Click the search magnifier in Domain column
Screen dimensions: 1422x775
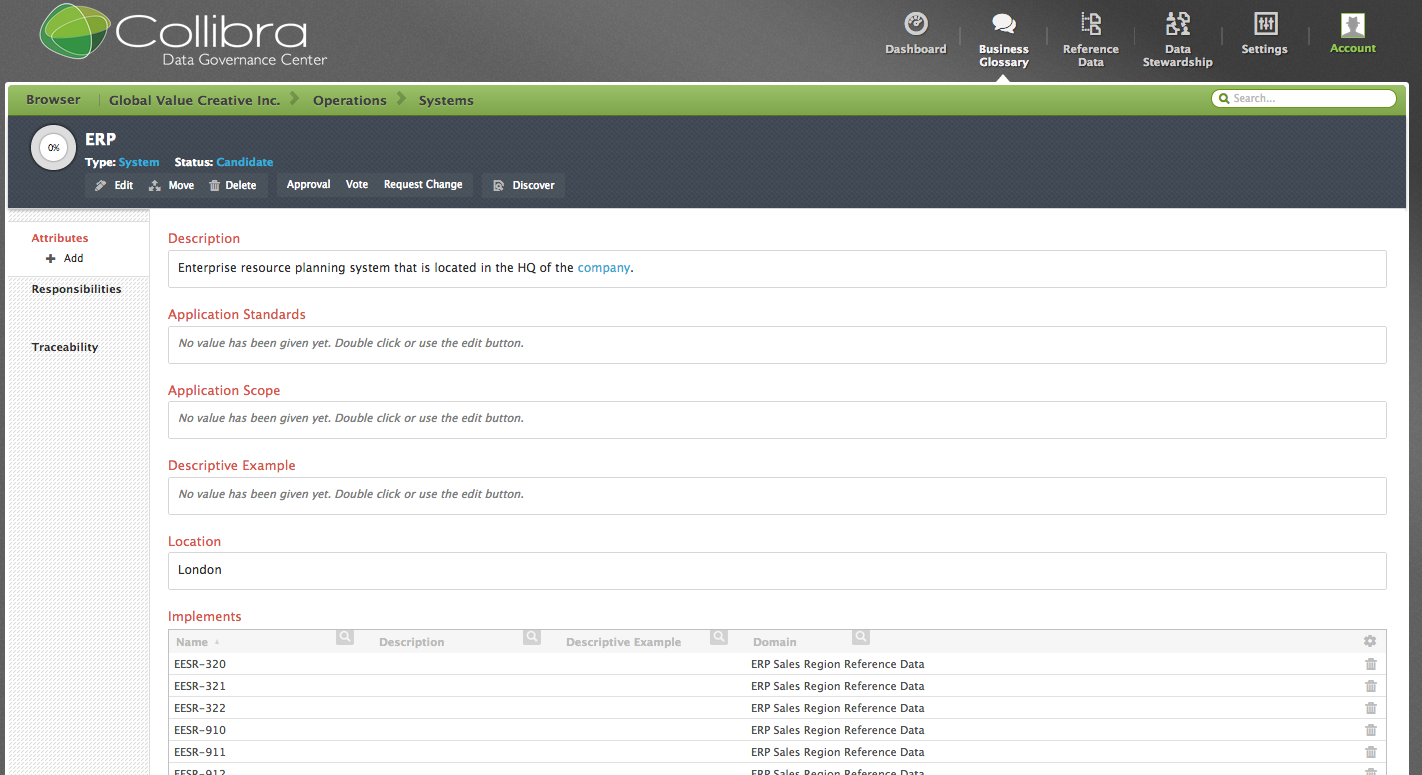click(x=861, y=636)
